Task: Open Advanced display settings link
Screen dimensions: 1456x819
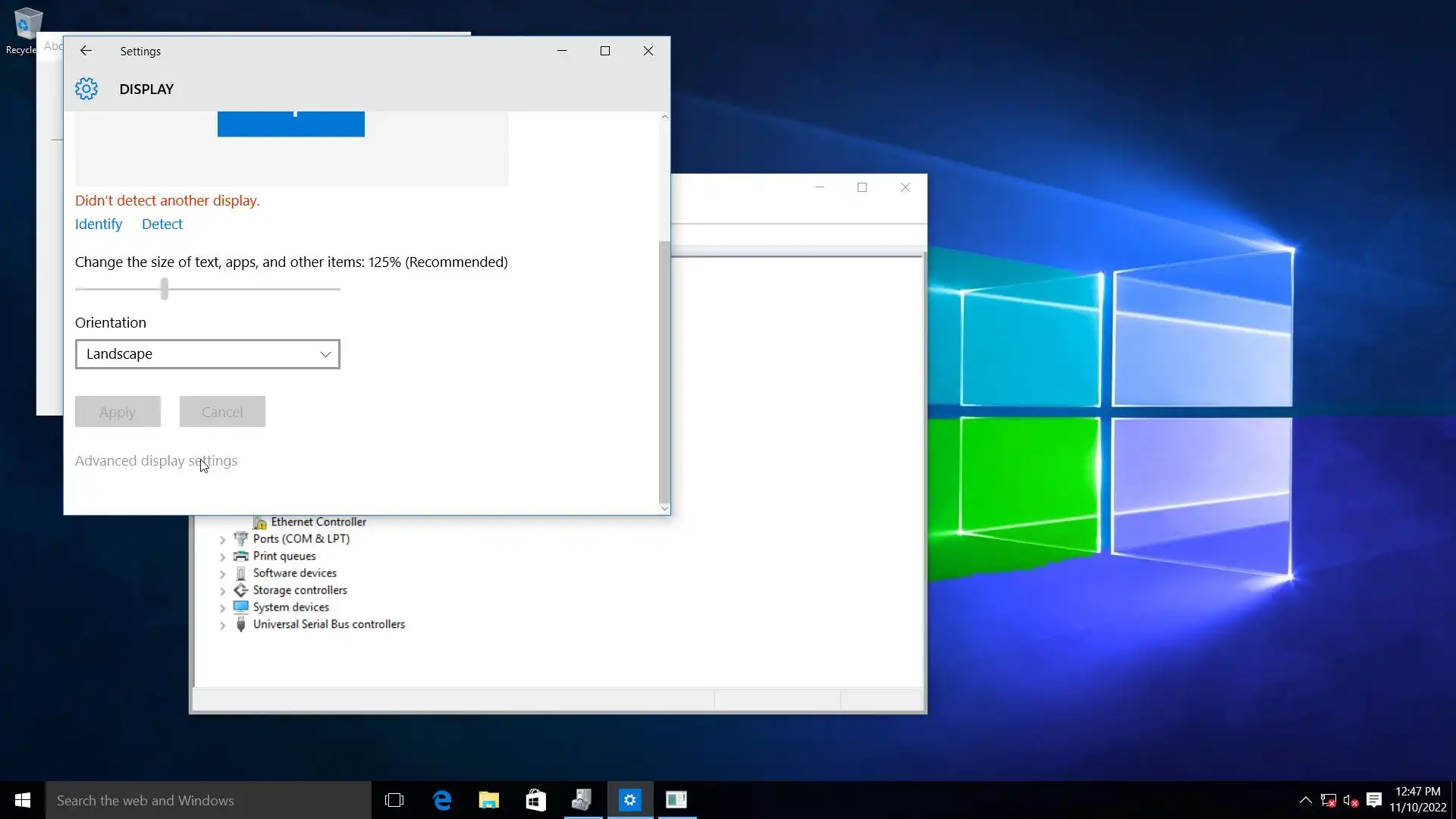Action: [156, 461]
